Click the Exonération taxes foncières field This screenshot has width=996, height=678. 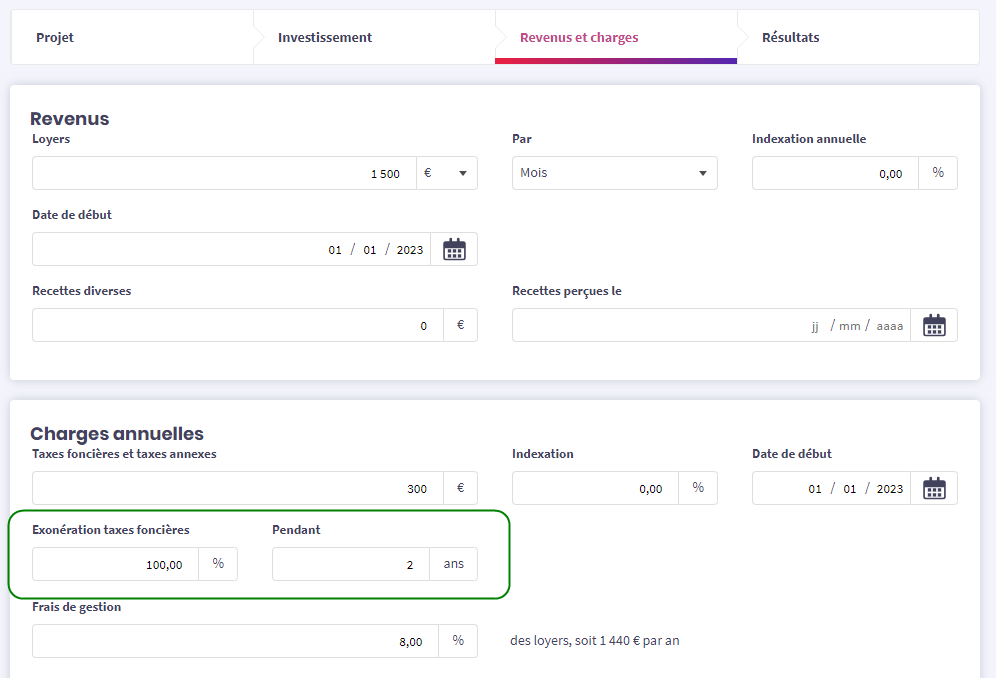pos(115,564)
